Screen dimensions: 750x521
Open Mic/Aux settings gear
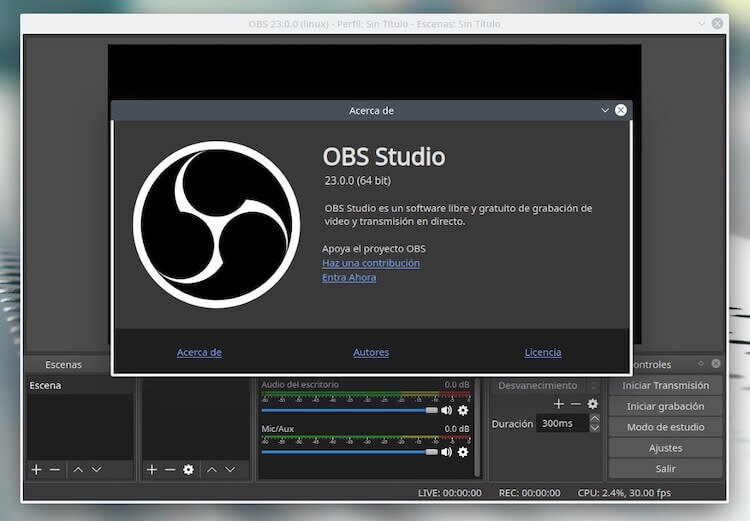[463, 452]
